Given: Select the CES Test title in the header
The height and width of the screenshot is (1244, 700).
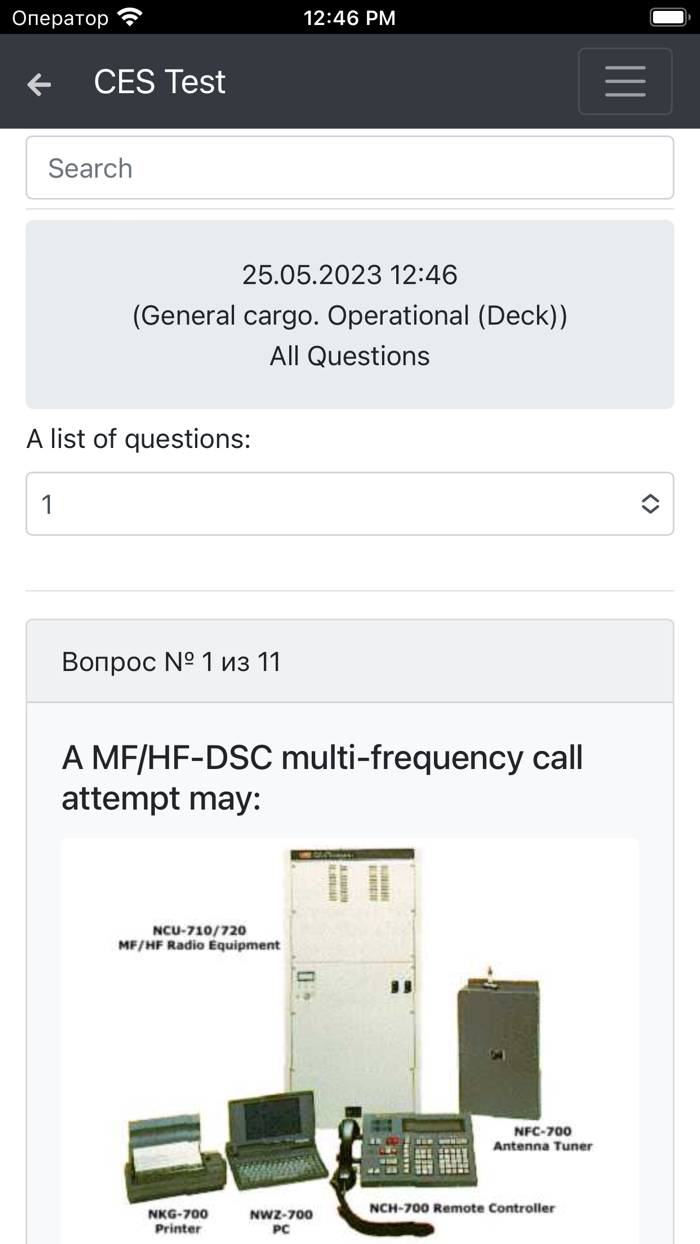Looking at the screenshot, I should pos(160,82).
